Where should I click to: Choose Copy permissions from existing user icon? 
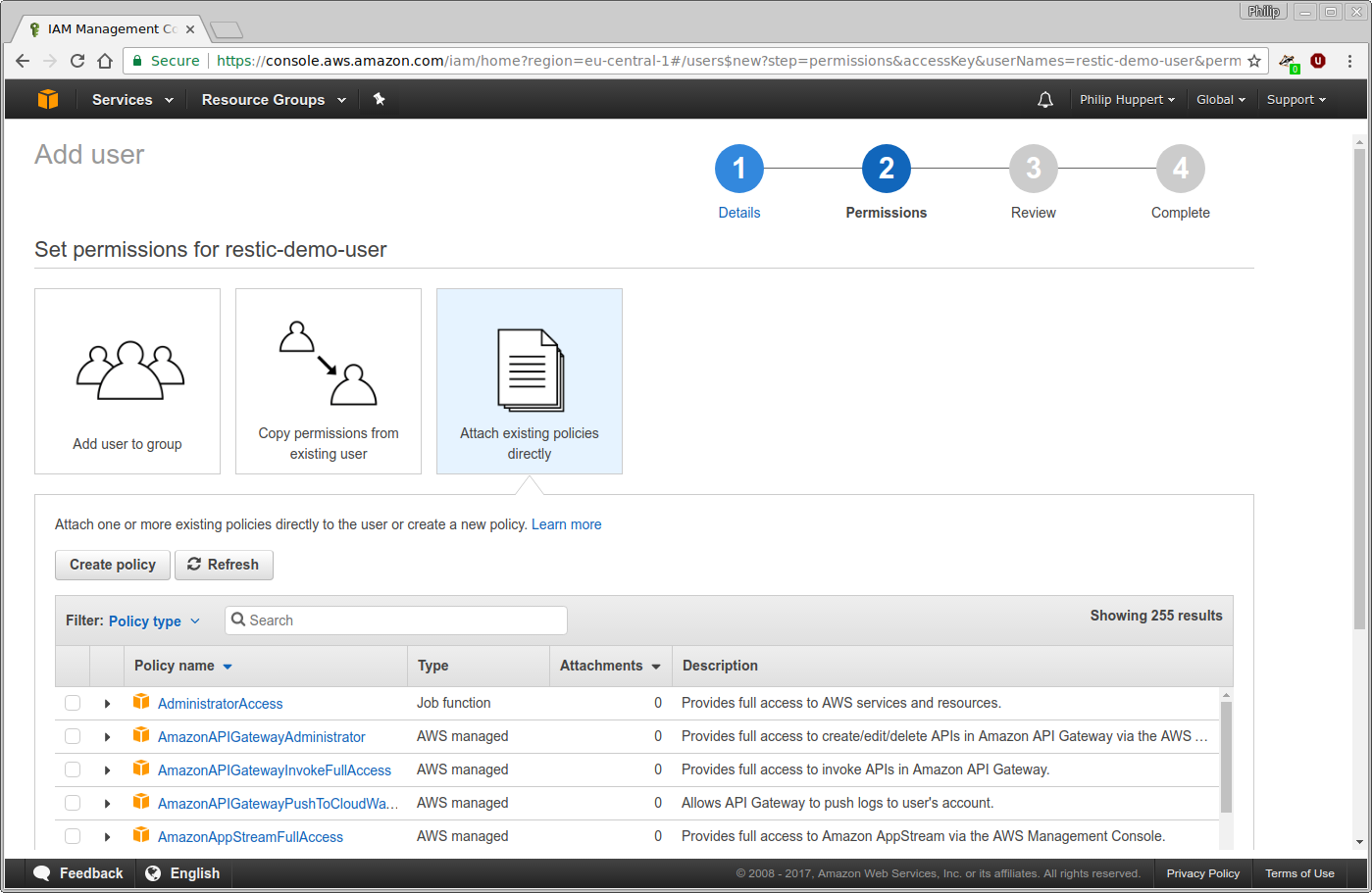(329, 364)
